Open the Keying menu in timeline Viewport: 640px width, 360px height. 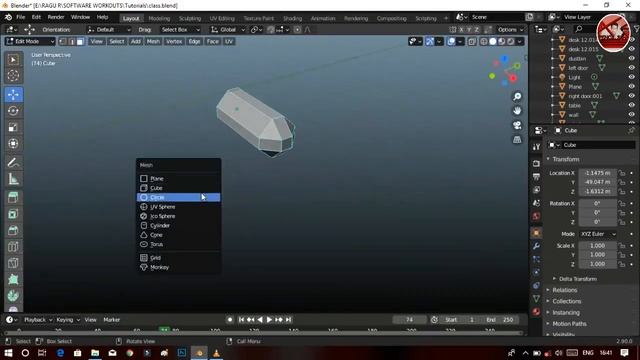pyautogui.click(x=67, y=320)
